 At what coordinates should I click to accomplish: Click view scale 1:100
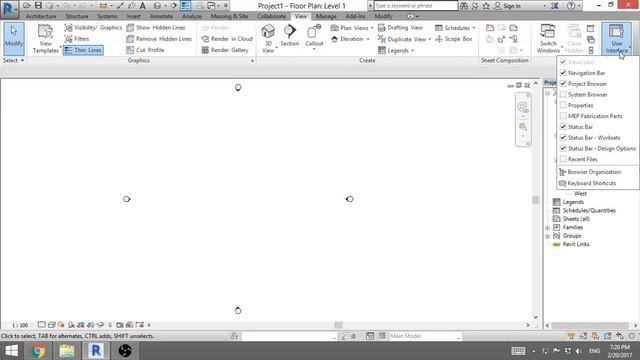click(x=20, y=325)
